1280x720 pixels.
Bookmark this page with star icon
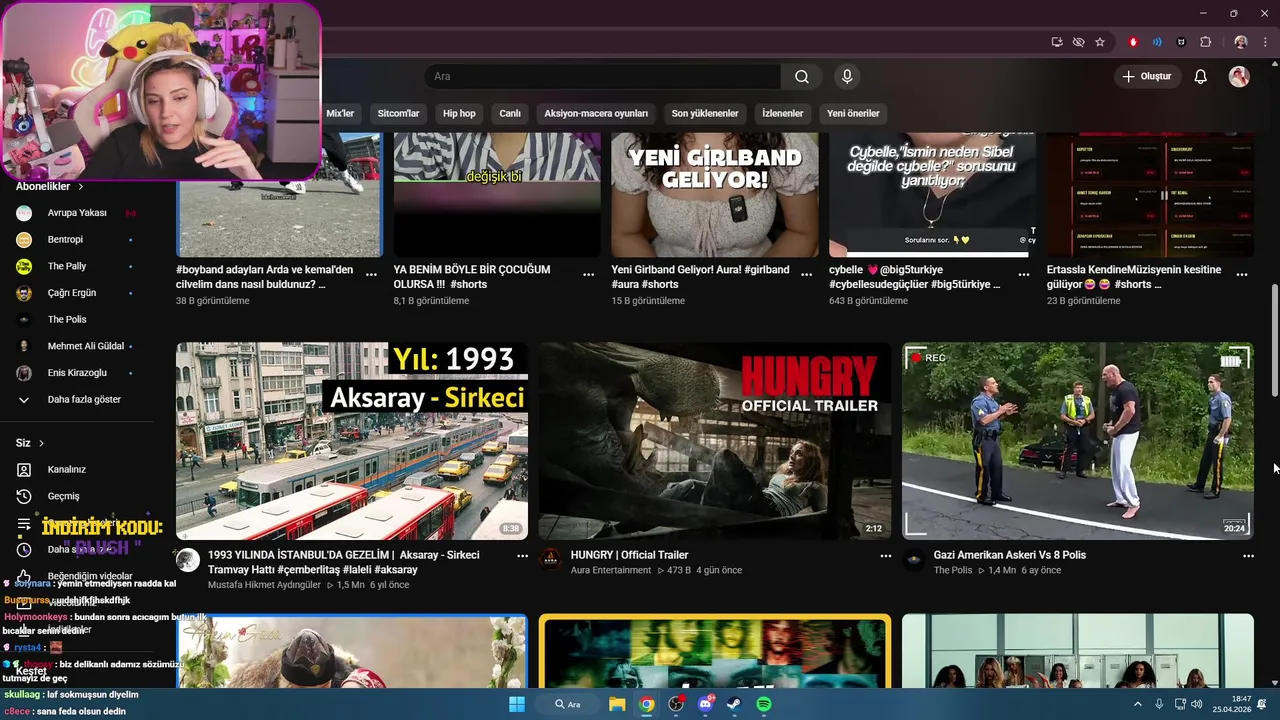[x=1100, y=42]
